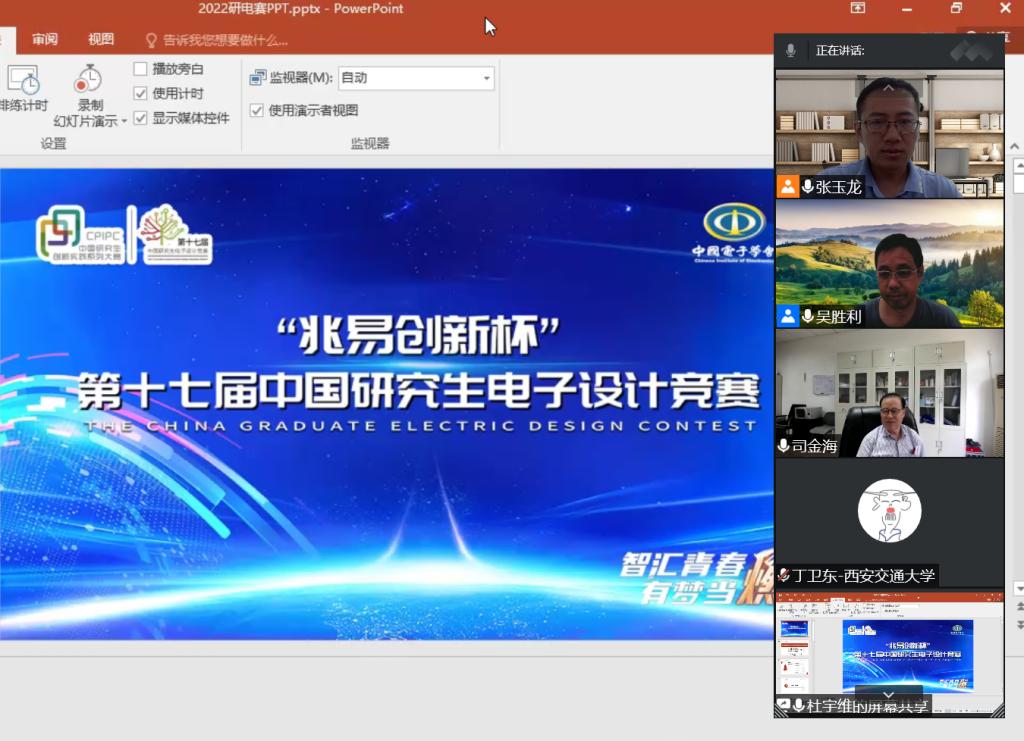Select the 第十七届 tree logo on slide
This screenshot has width=1024, height=741.
coord(176,234)
